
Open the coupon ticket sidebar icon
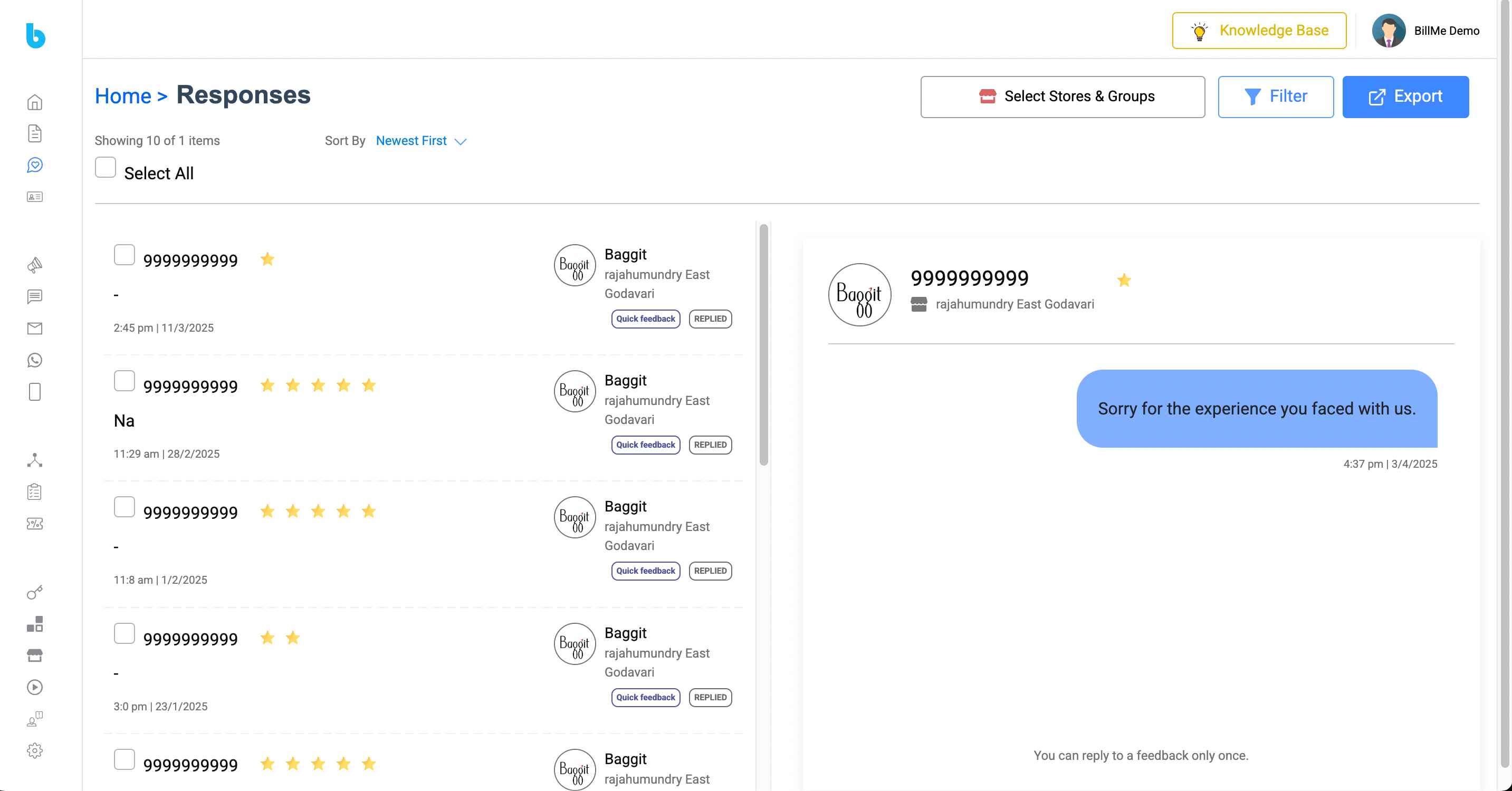click(35, 524)
